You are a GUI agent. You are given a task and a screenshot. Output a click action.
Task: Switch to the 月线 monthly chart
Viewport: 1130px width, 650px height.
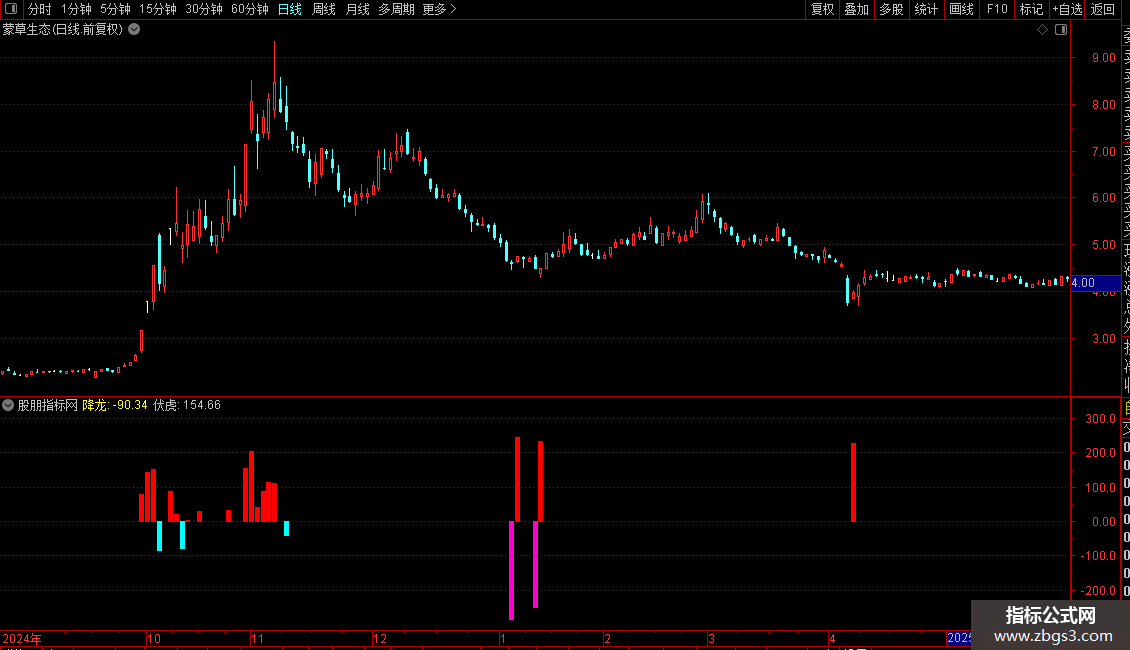pos(357,9)
